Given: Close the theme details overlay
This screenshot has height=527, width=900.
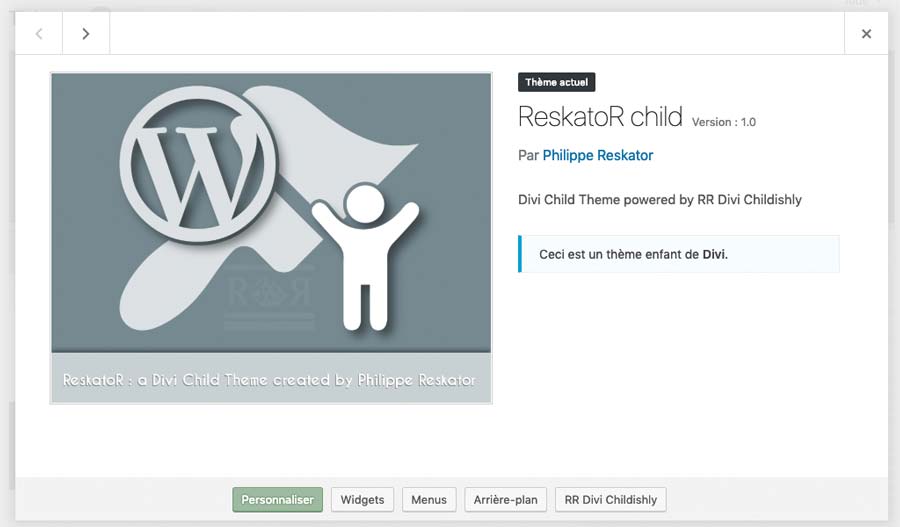Looking at the screenshot, I should (866, 34).
